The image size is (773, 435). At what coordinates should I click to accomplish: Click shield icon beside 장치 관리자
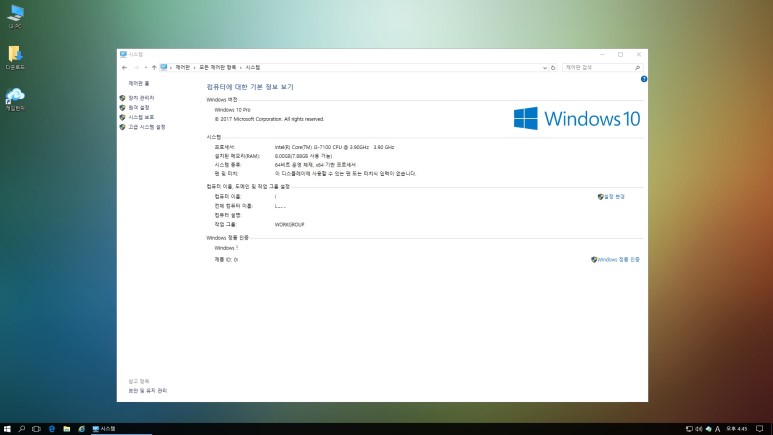click(122, 98)
